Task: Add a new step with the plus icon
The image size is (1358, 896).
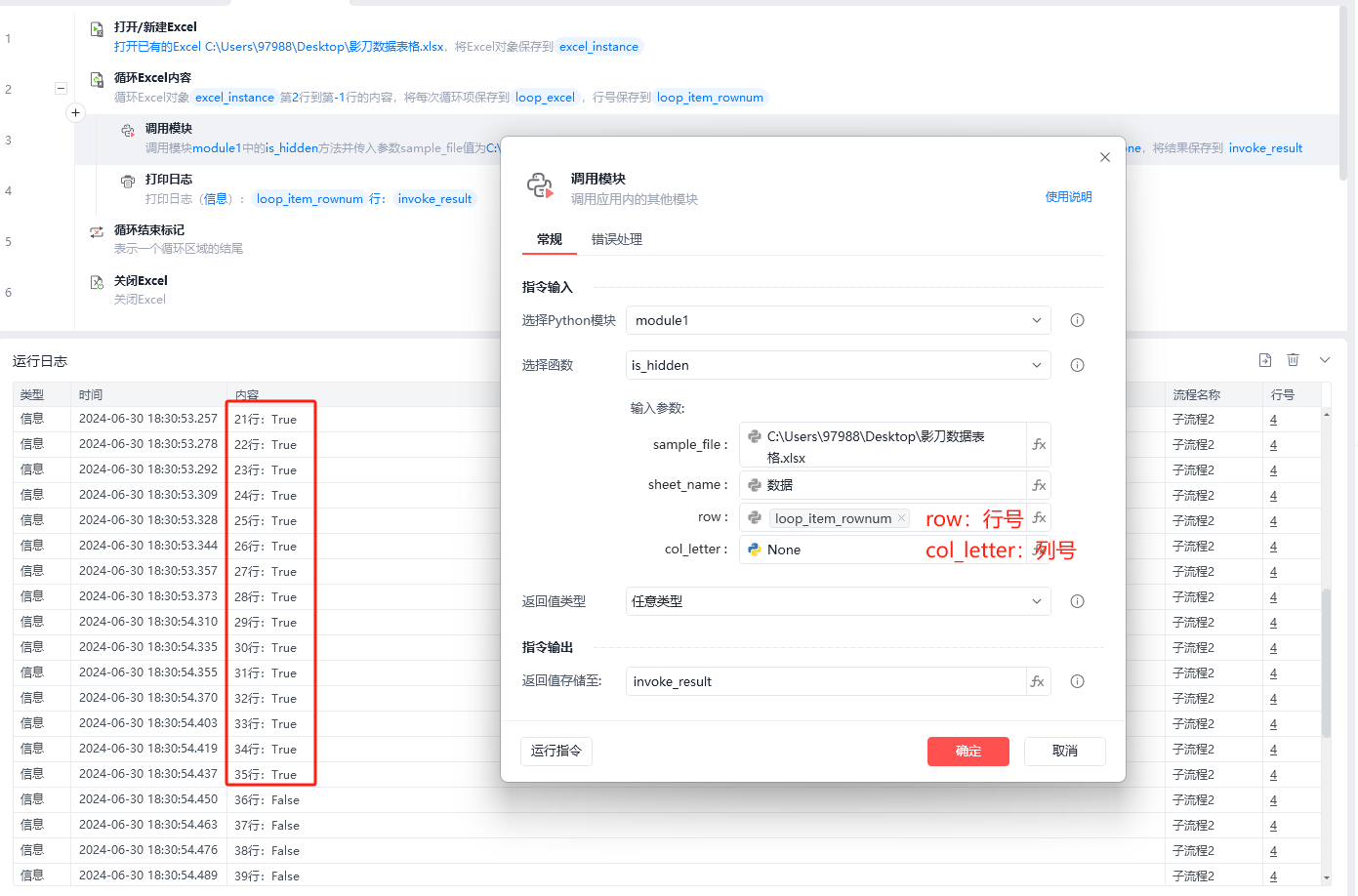Action: pyautogui.click(x=75, y=113)
